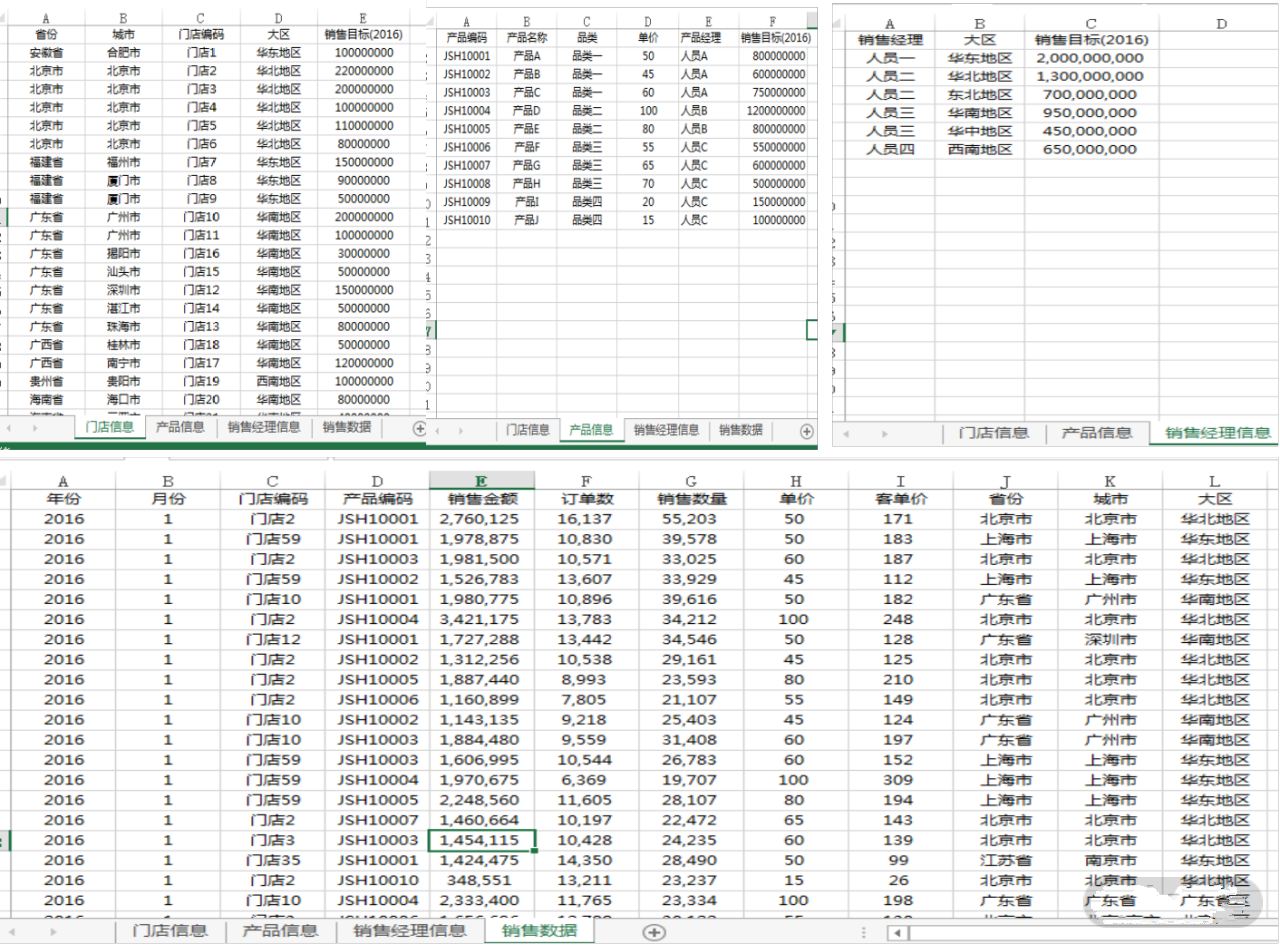Screen dimensions: 1280x945
Task: Select cell with value 2,760,125
Action: [482, 519]
